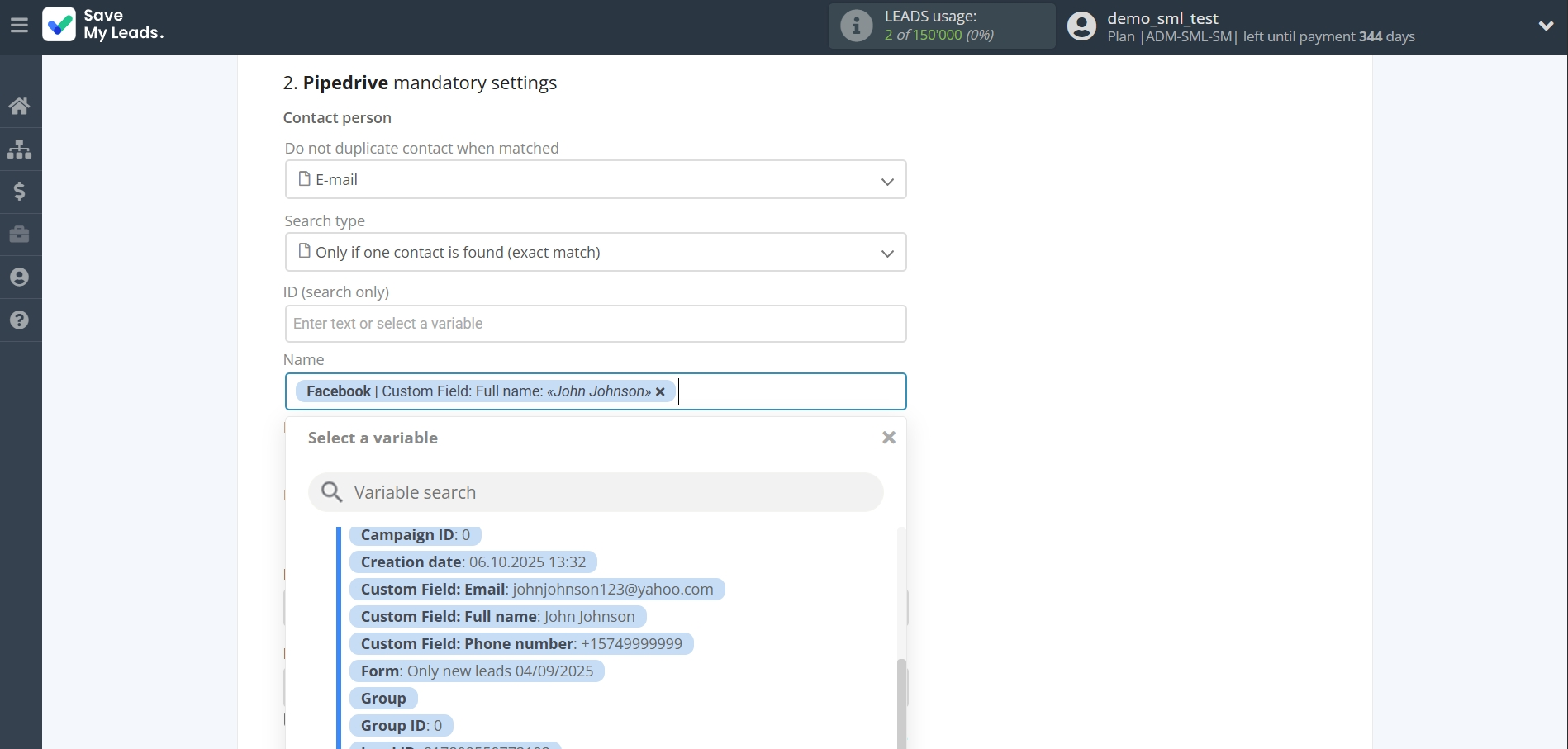The width and height of the screenshot is (1568, 749).
Task: Open the user profile sidebar icon
Action: point(20,277)
